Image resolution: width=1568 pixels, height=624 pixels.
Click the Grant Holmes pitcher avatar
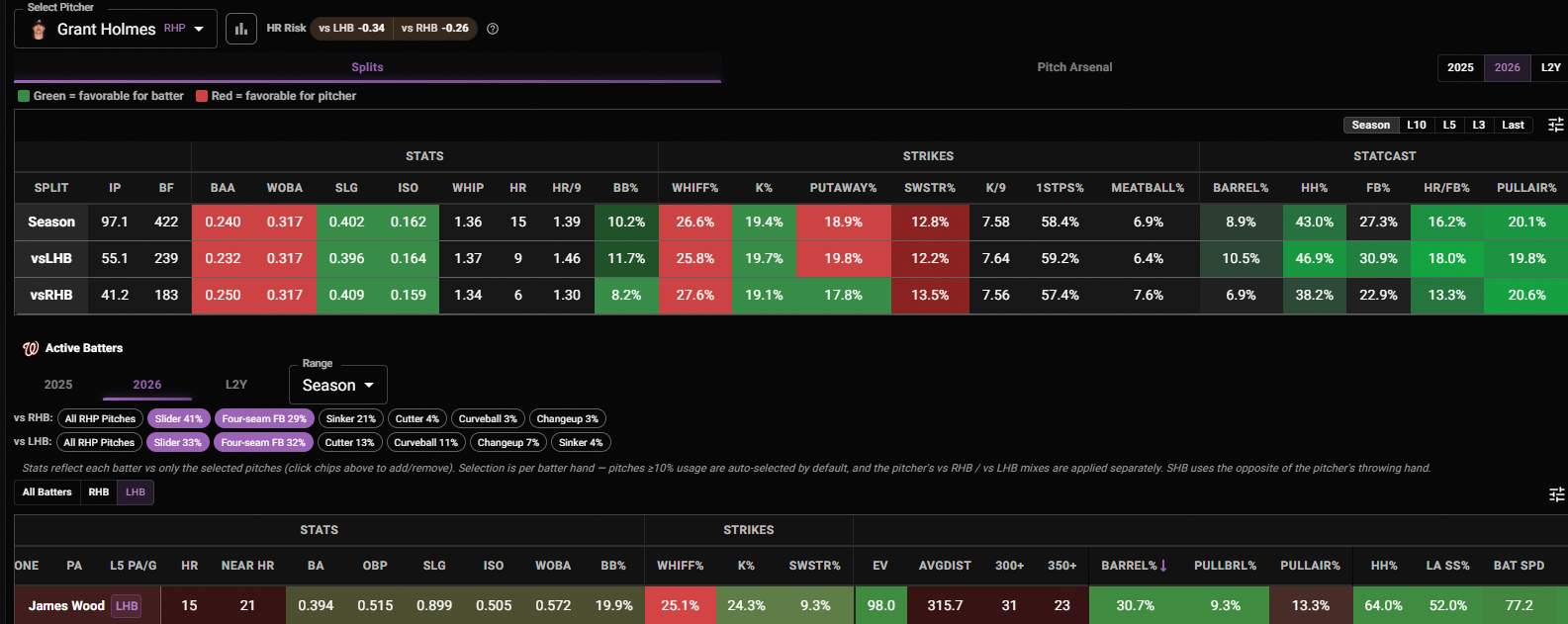point(39,30)
